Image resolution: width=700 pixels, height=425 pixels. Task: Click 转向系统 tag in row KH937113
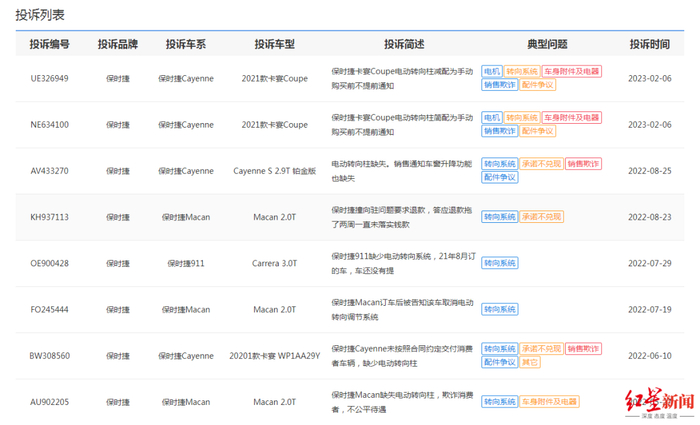[x=500, y=217]
